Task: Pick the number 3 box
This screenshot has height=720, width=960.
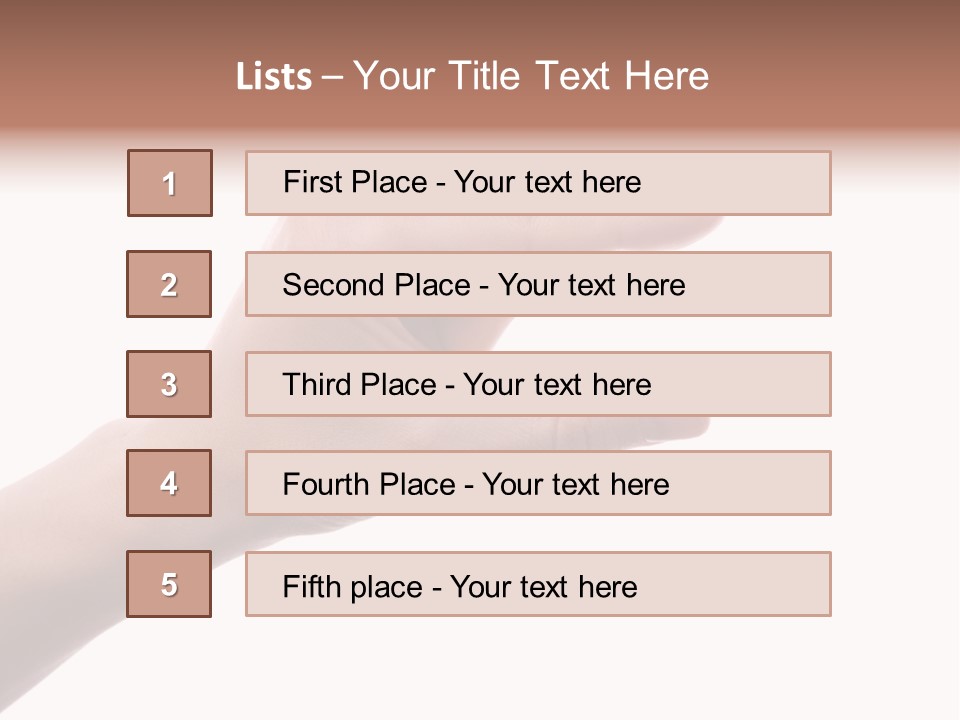Action: [x=169, y=384]
